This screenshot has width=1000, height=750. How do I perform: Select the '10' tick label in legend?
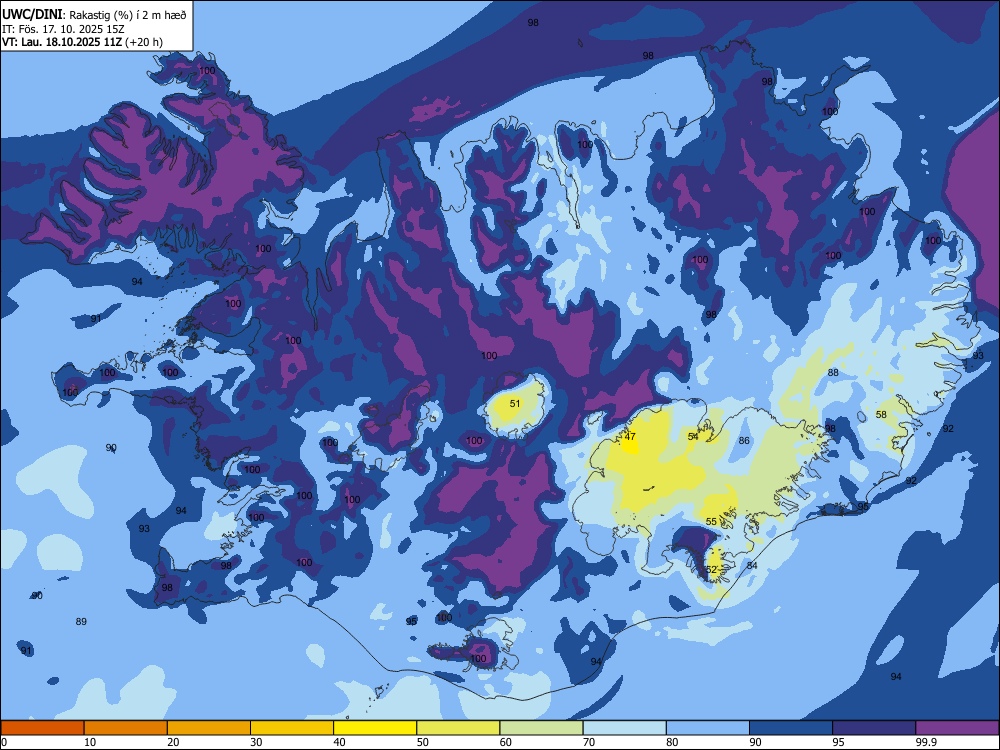coord(90,742)
